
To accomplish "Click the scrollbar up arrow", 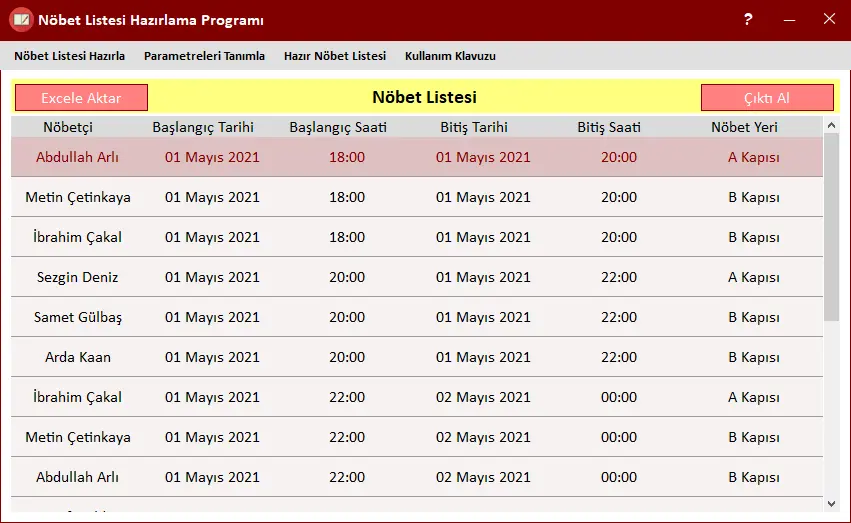I will click(x=831, y=125).
